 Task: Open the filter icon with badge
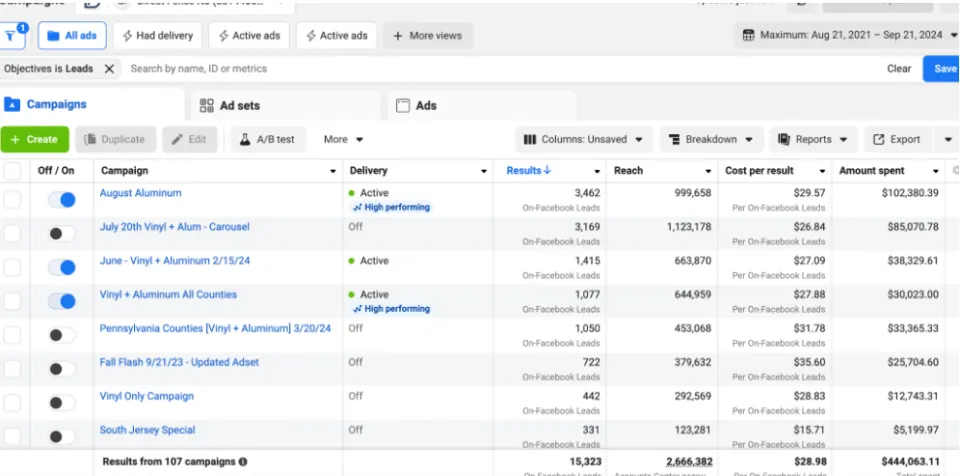pyautogui.click(x=11, y=36)
